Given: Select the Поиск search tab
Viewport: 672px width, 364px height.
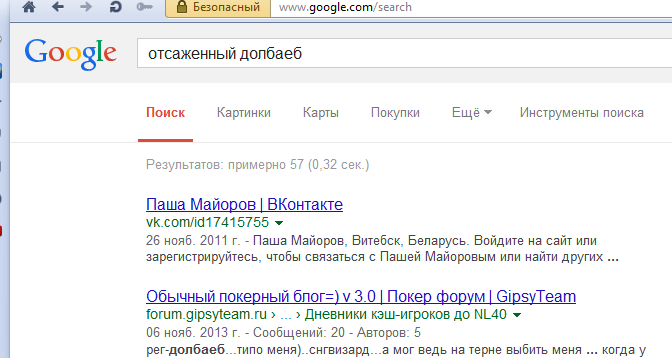Looking at the screenshot, I should point(165,113).
